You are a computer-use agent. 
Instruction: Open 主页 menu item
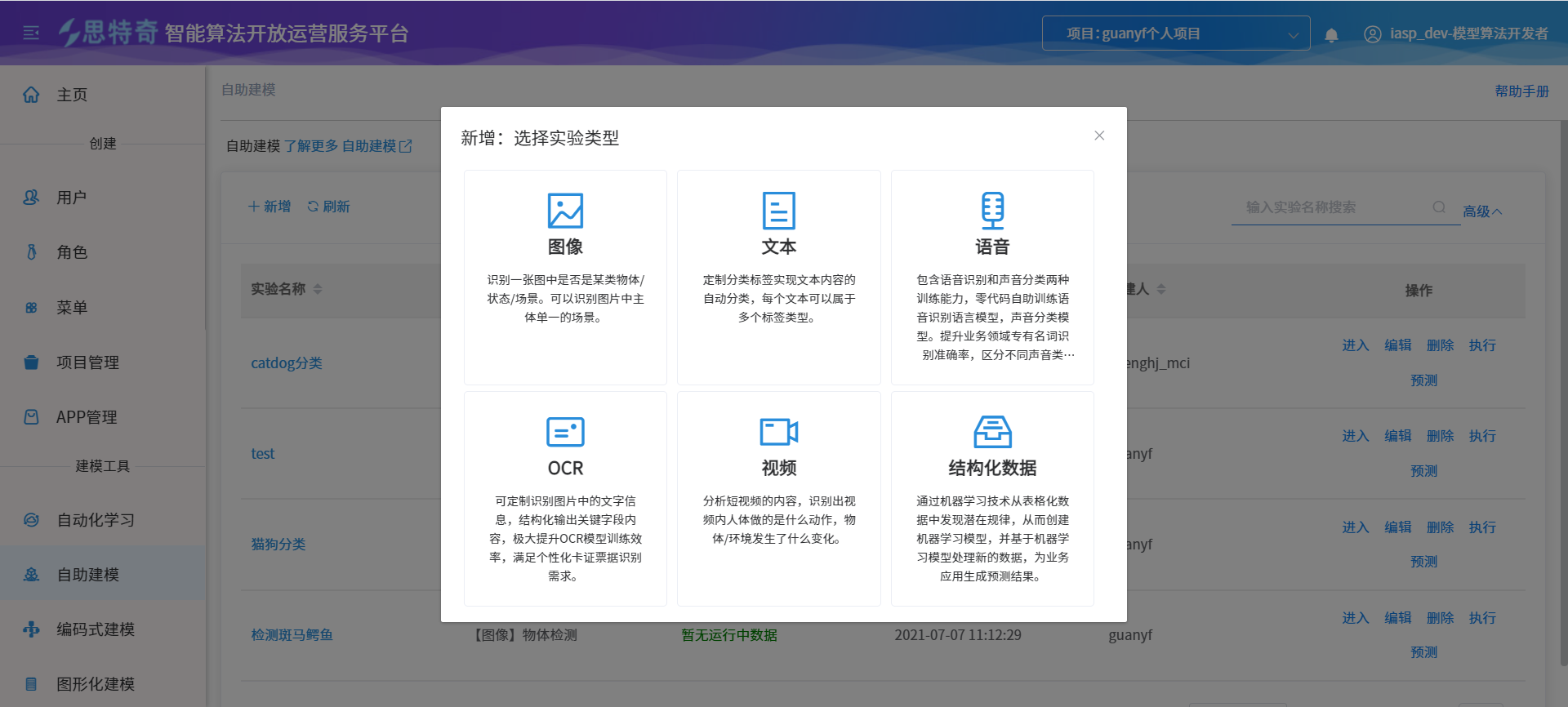tap(102, 95)
